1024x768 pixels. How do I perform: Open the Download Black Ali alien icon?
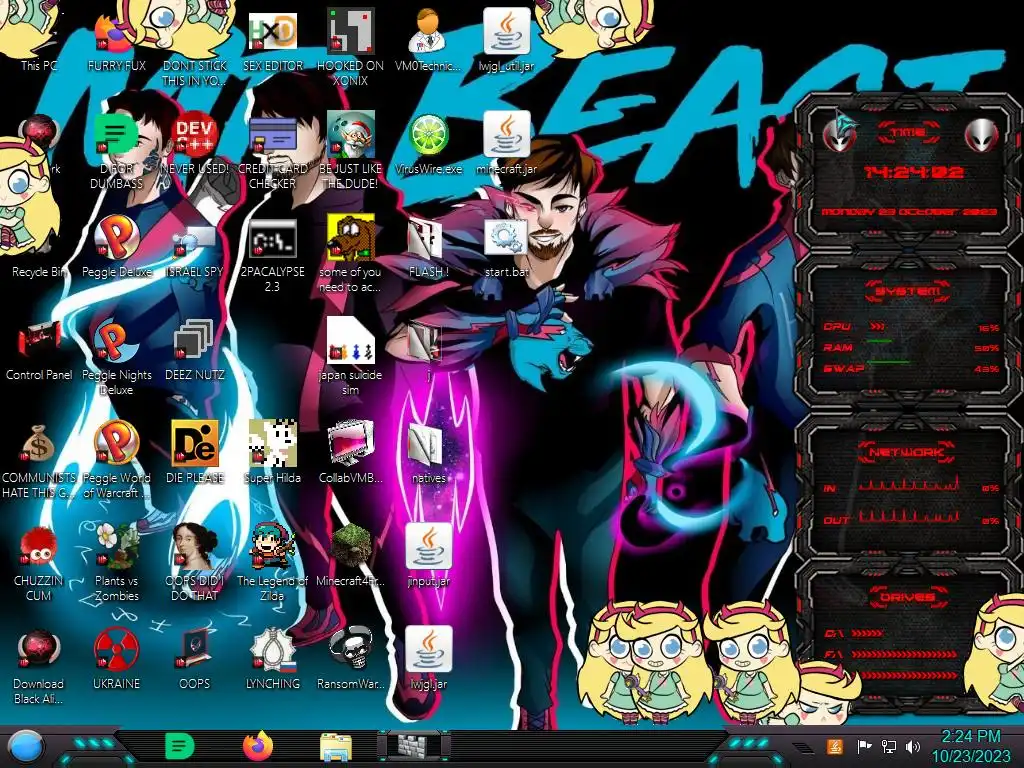[38, 650]
